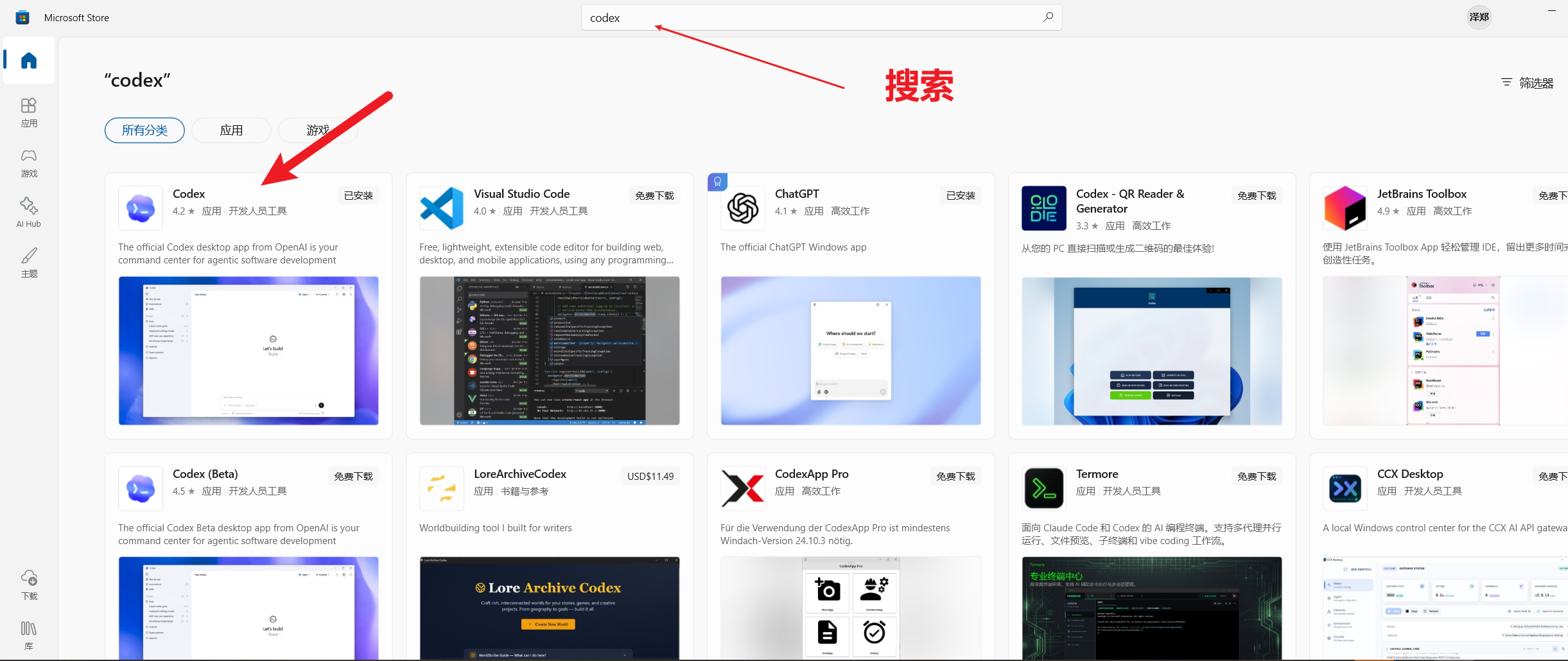
Task: Open the JetBrains Toolbox screenshot thumbnail
Action: [x=1445, y=351]
